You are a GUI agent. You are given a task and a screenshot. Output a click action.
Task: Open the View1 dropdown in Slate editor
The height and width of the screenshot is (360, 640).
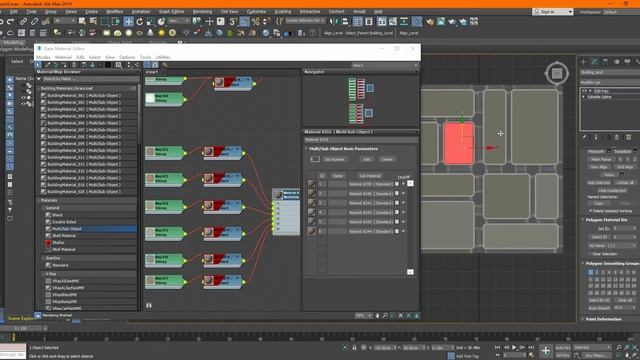385,65
